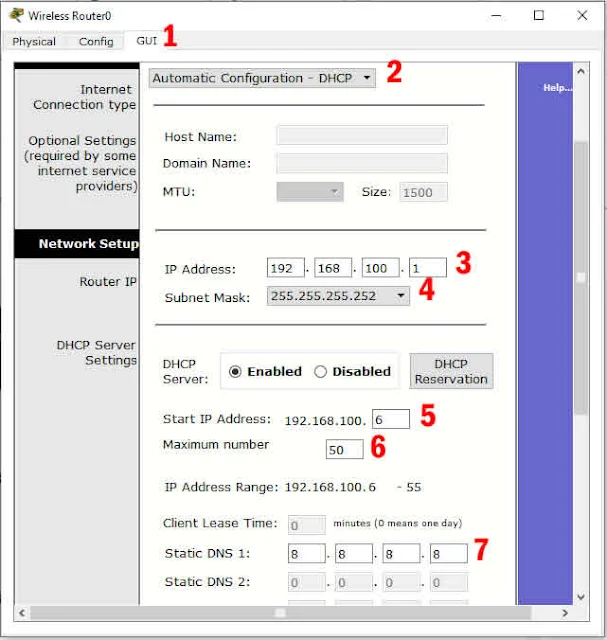Viewport: 607px width, 640px height.
Task: Click the Domain Name input field
Action: (x=362, y=164)
